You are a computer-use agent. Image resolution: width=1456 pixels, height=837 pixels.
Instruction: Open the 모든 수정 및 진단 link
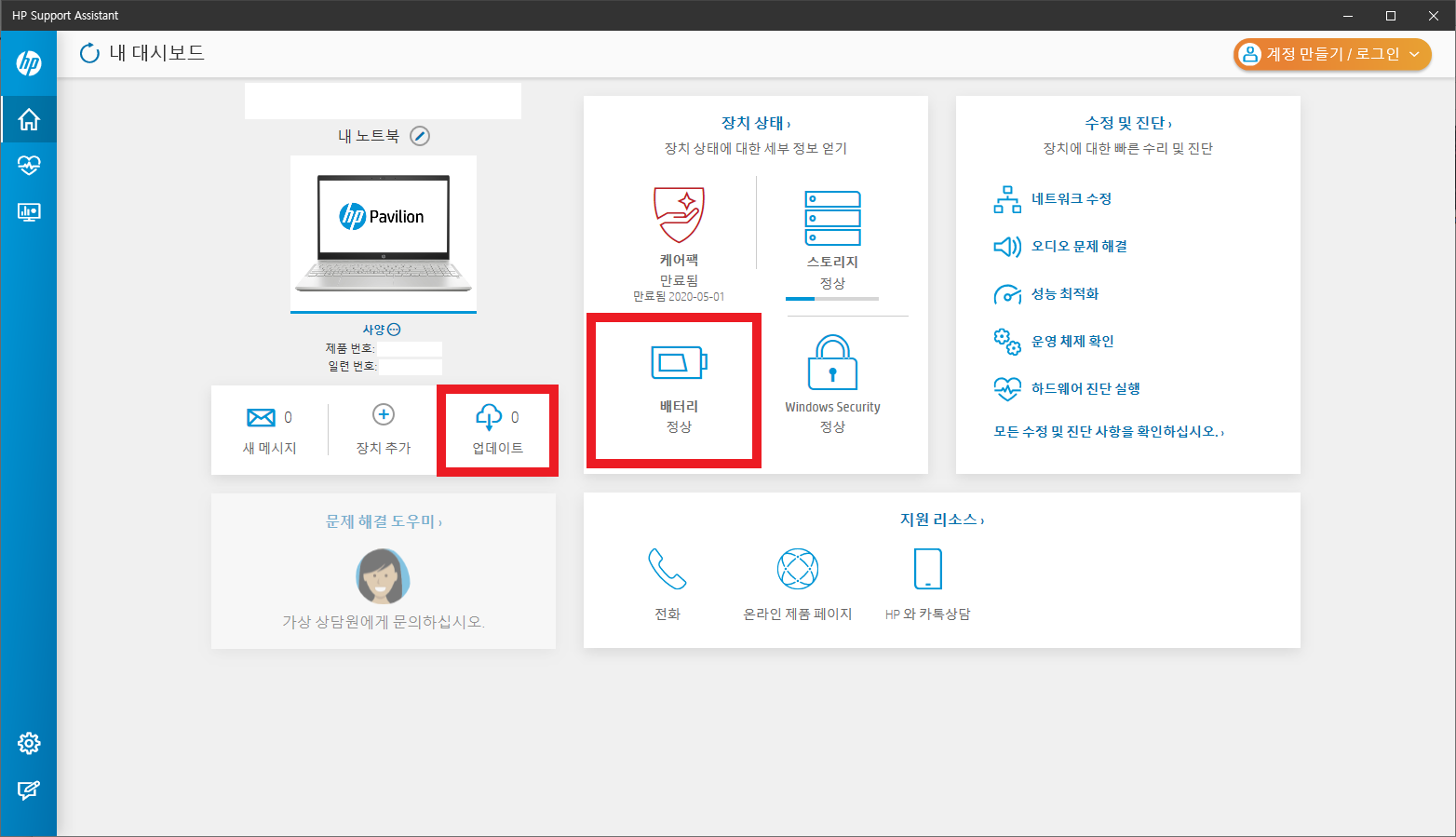coord(1109,432)
